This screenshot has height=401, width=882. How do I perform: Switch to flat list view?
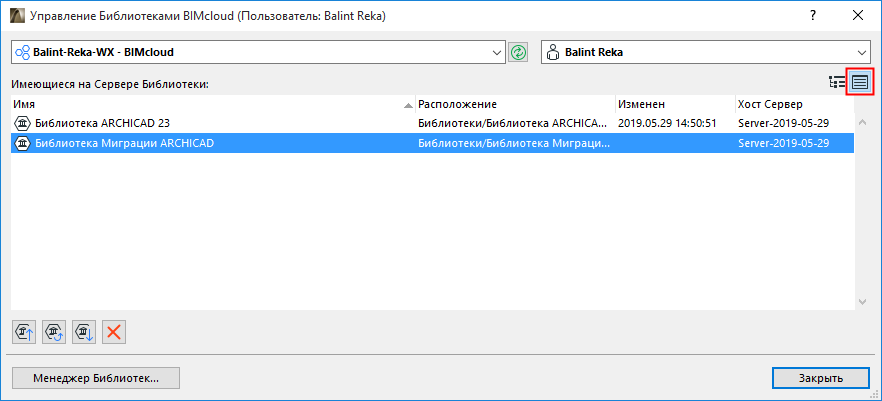tap(861, 82)
